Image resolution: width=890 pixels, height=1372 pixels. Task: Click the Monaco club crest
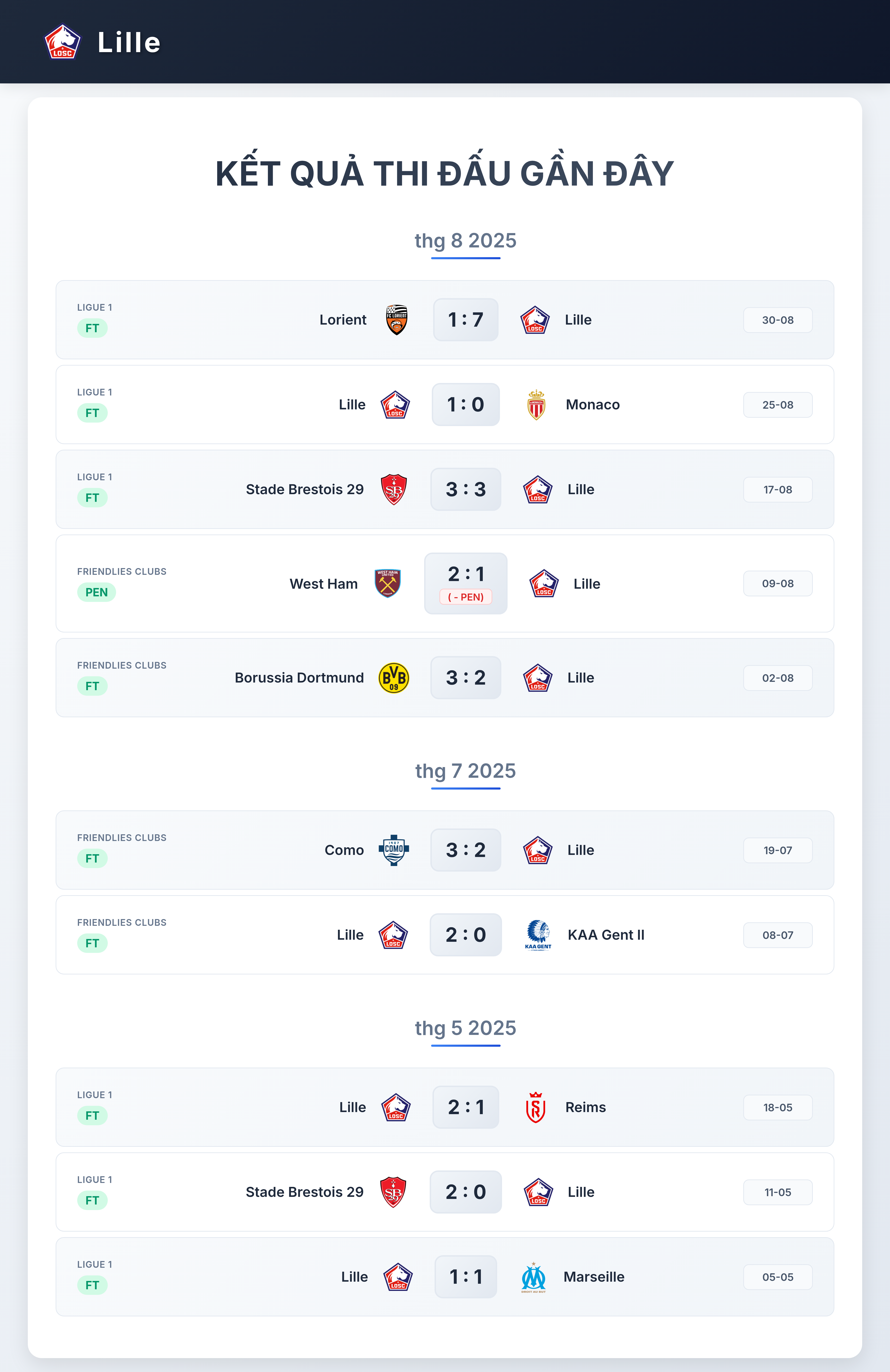(x=536, y=405)
